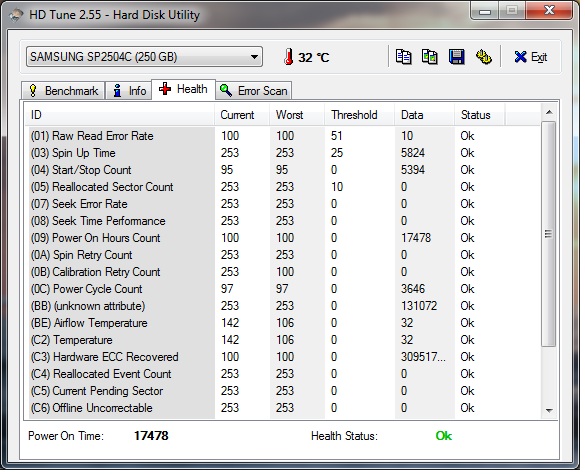
Task: Click the Data value 3646
Action: pyautogui.click(x=413, y=289)
